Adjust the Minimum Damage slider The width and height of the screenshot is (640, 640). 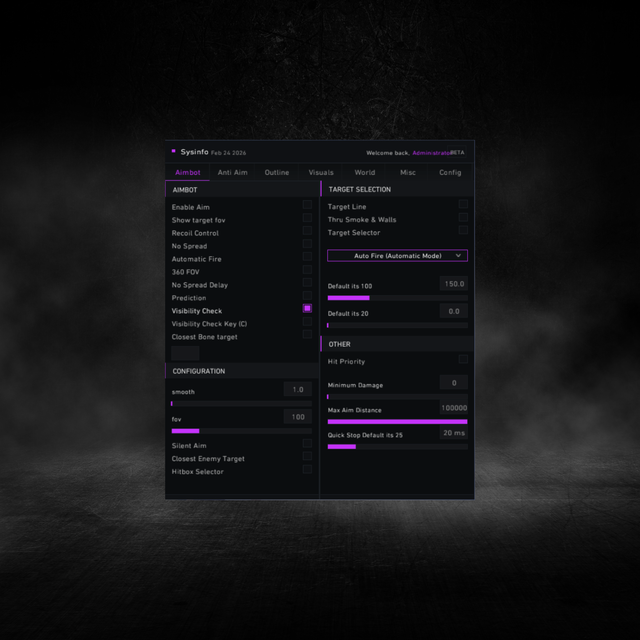tap(397, 397)
